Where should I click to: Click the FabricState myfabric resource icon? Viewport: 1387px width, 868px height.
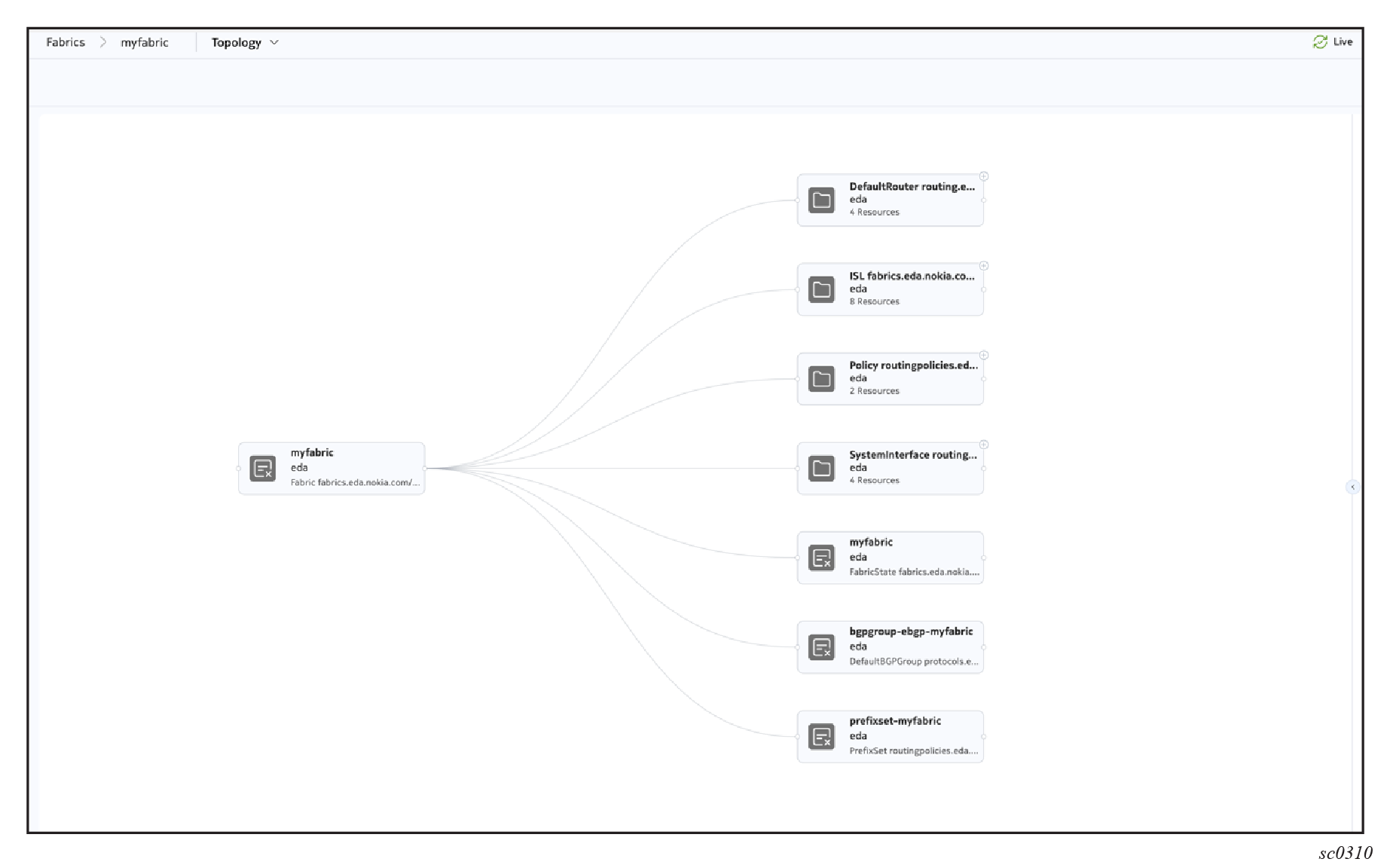[821, 558]
